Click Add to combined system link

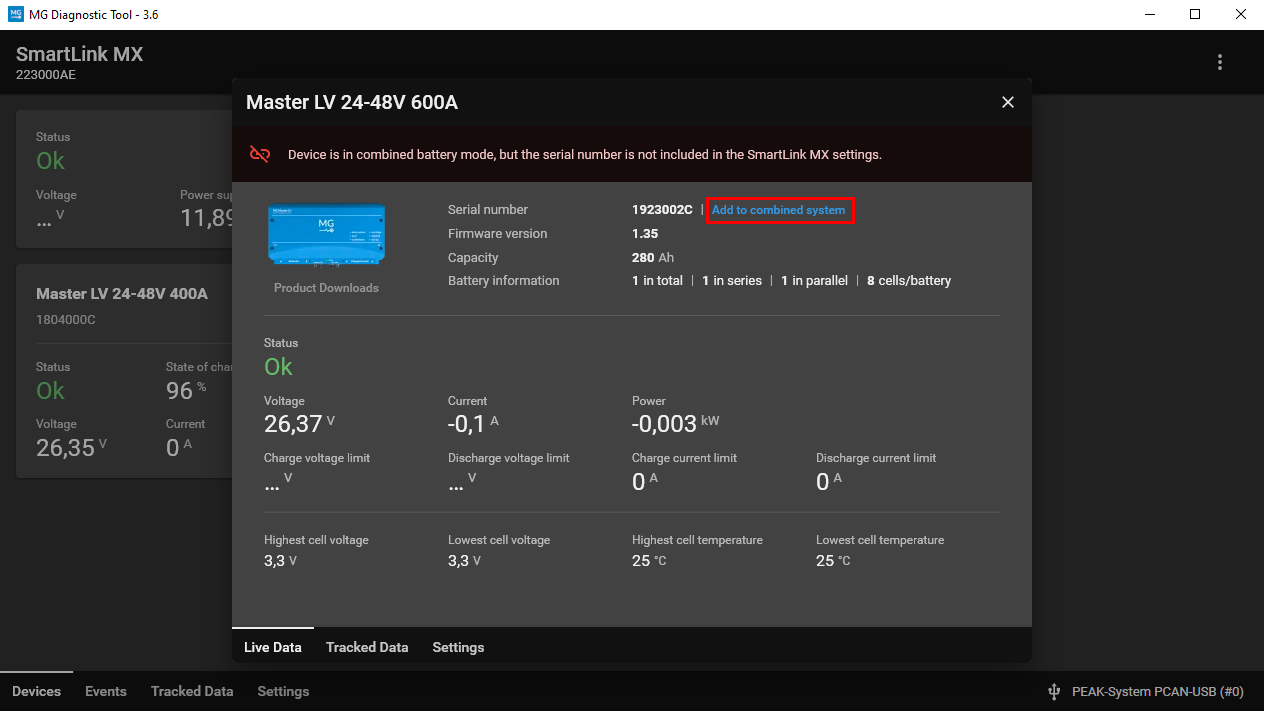click(779, 210)
